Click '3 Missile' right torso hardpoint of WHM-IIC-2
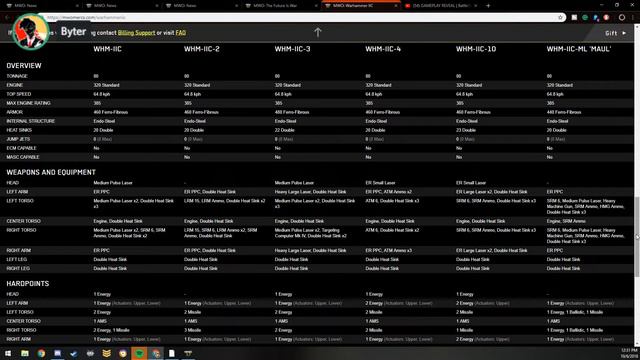The width and height of the screenshot is (640, 360). point(193,330)
